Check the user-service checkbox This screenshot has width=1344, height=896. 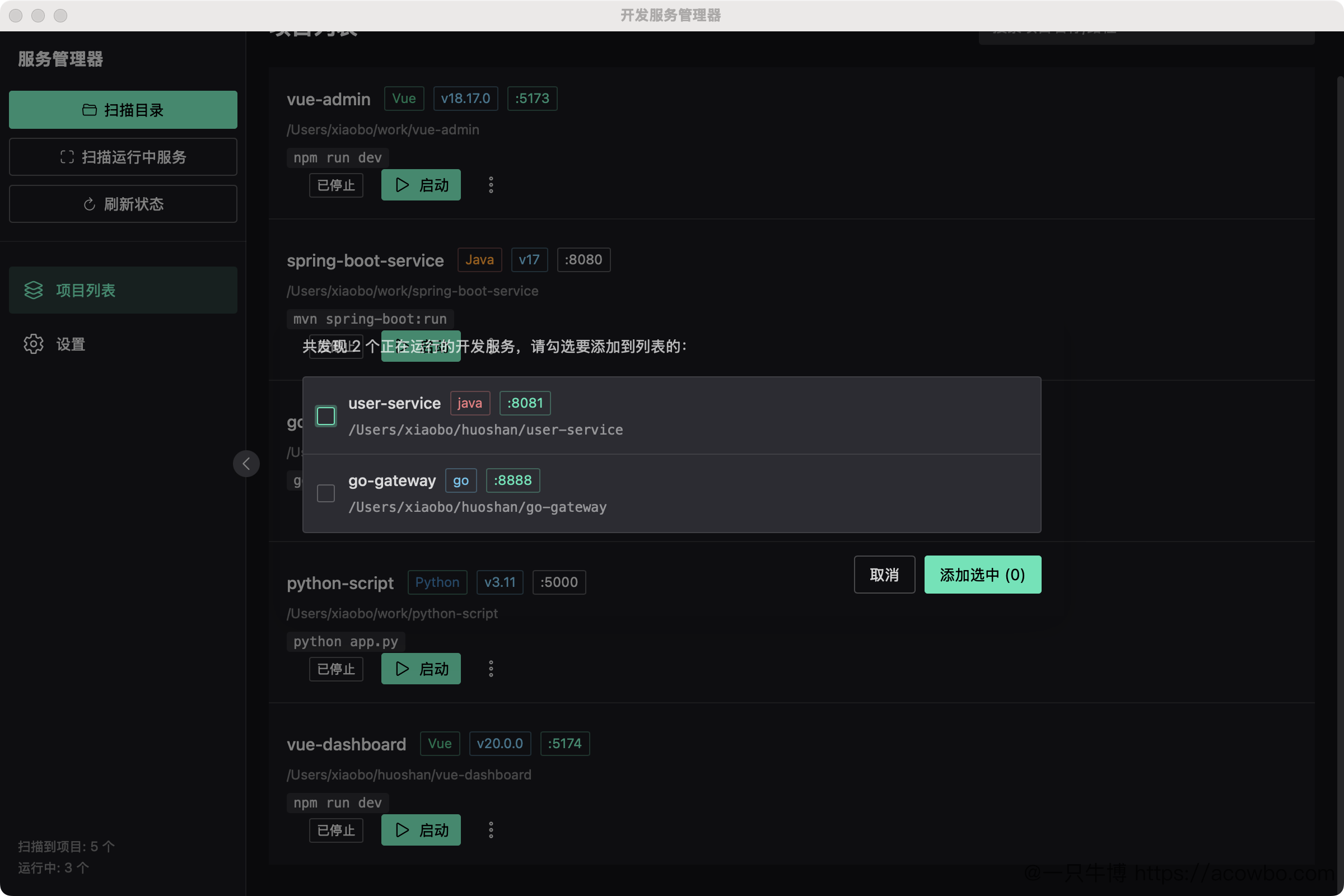click(x=326, y=416)
